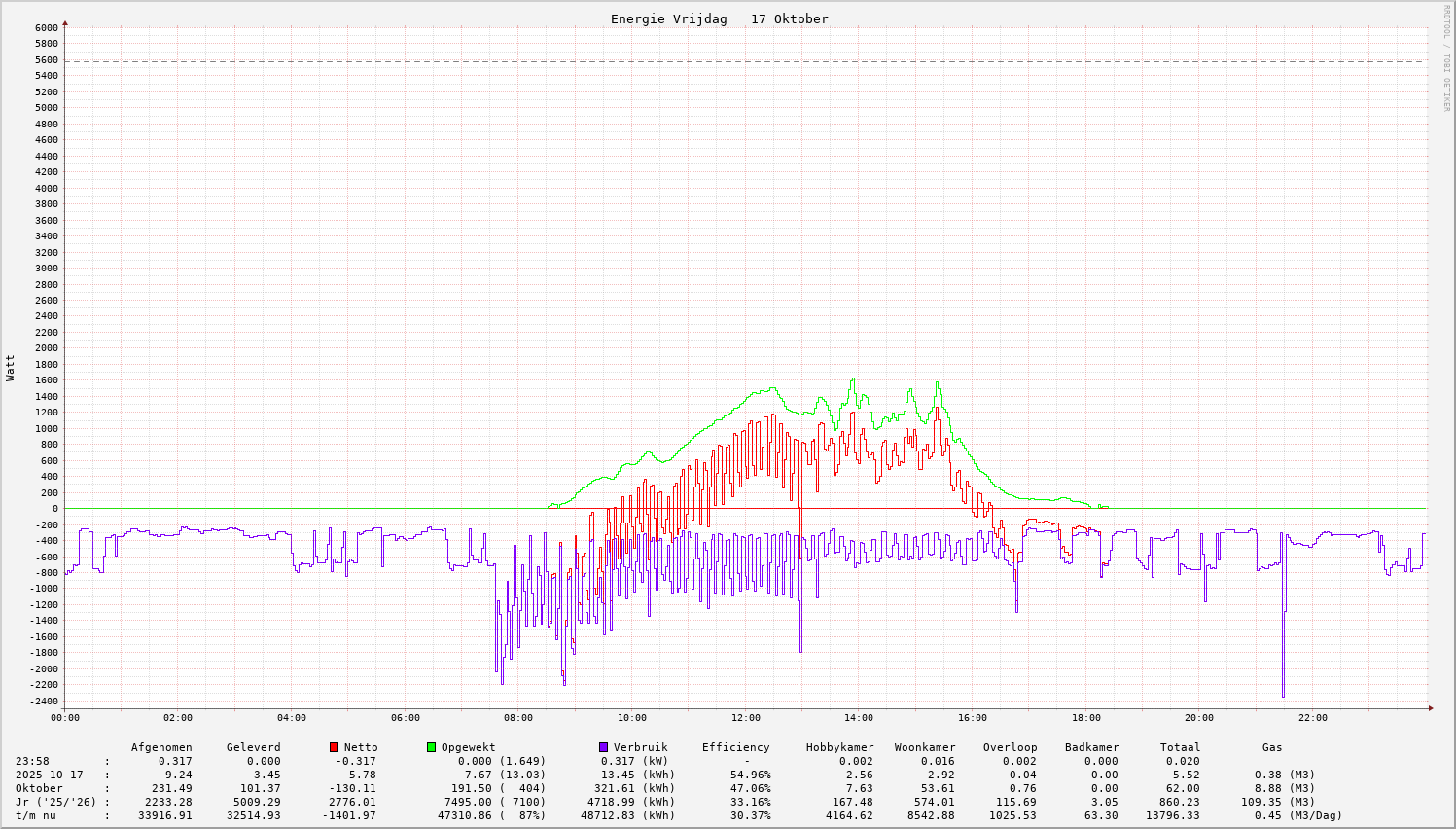Viewport: 1456px width, 829px height.
Task: Click the Woonkamer column header
Action: (x=925, y=747)
